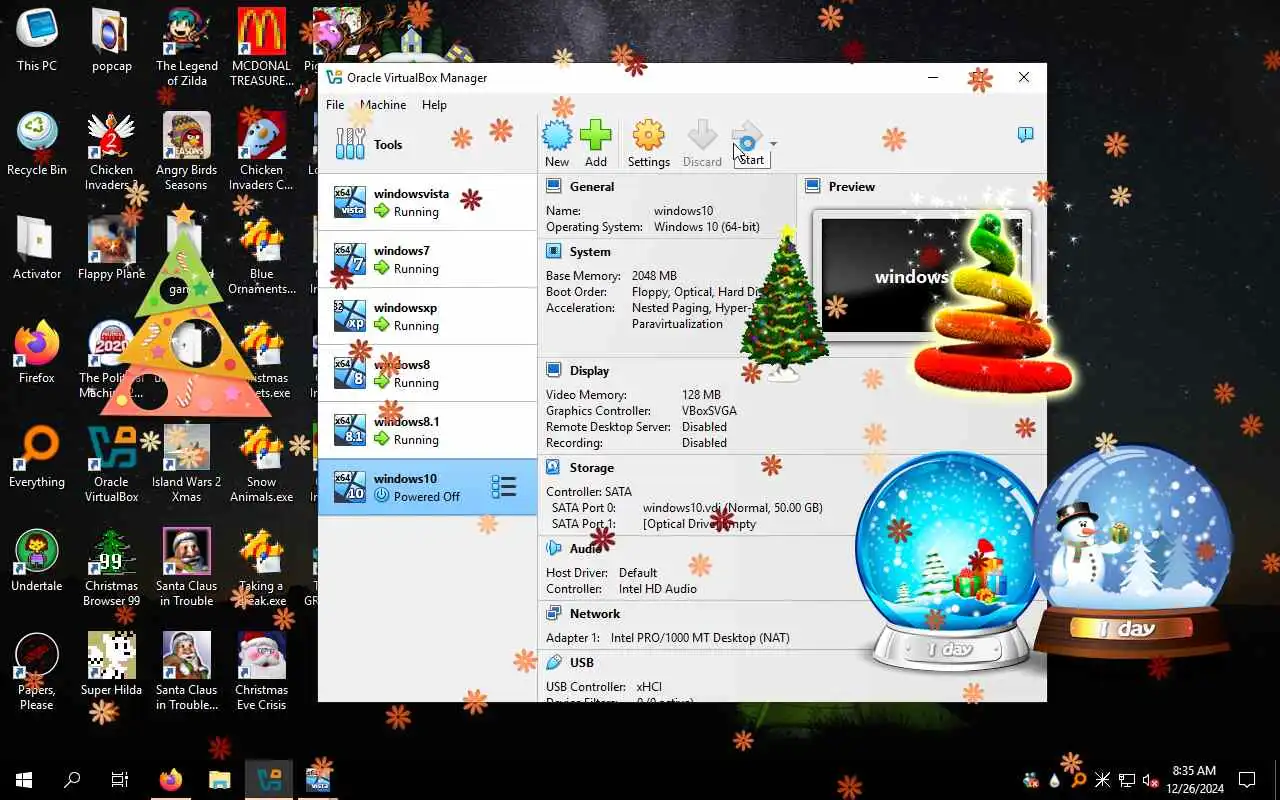The height and width of the screenshot is (800, 1280).
Task: Click the Start arrow toolbar icon
Action: click(x=747, y=136)
